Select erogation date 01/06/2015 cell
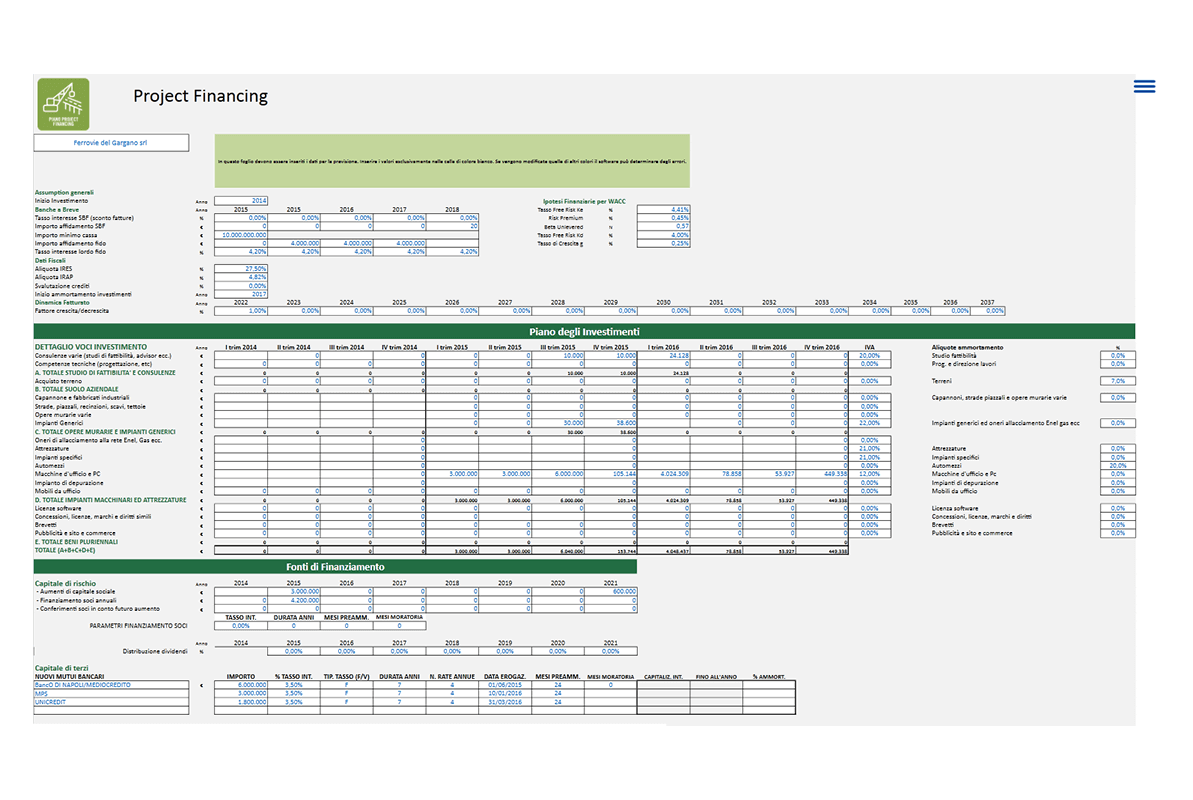The height and width of the screenshot is (800, 1193). pos(504,685)
